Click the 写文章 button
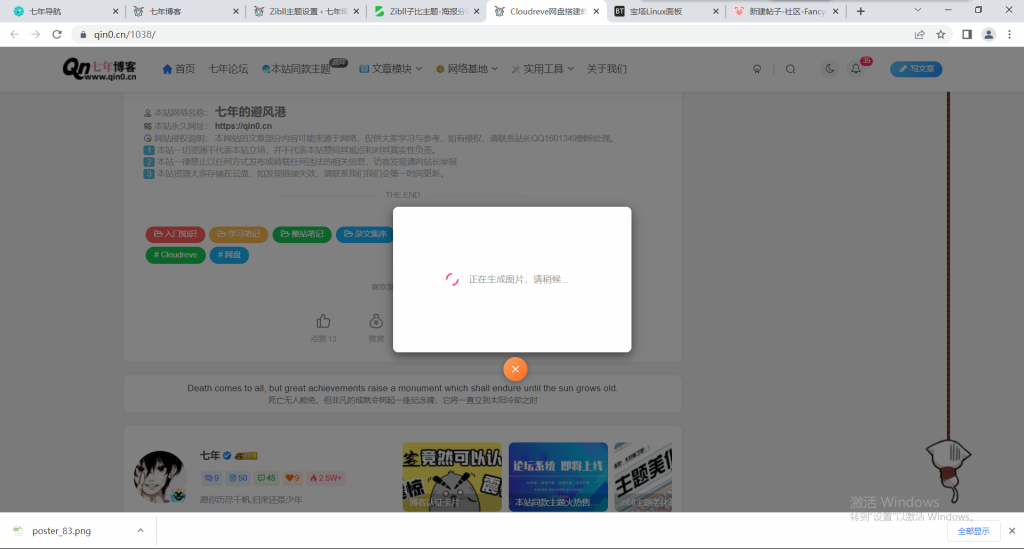 [916, 69]
